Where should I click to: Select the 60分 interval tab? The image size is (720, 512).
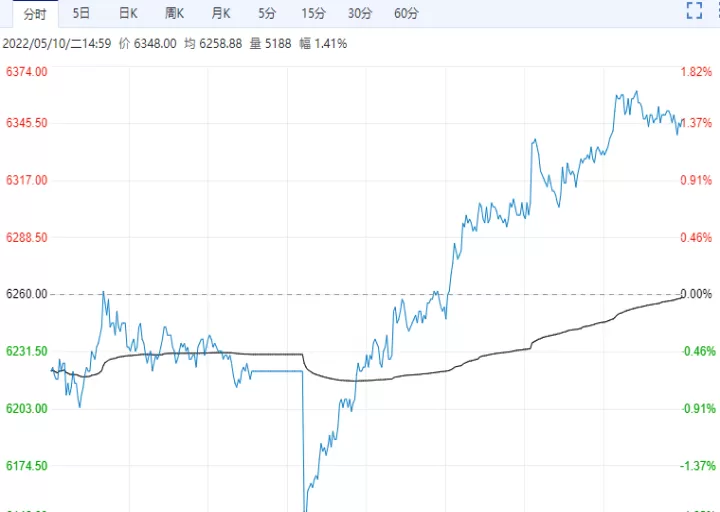click(x=406, y=13)
